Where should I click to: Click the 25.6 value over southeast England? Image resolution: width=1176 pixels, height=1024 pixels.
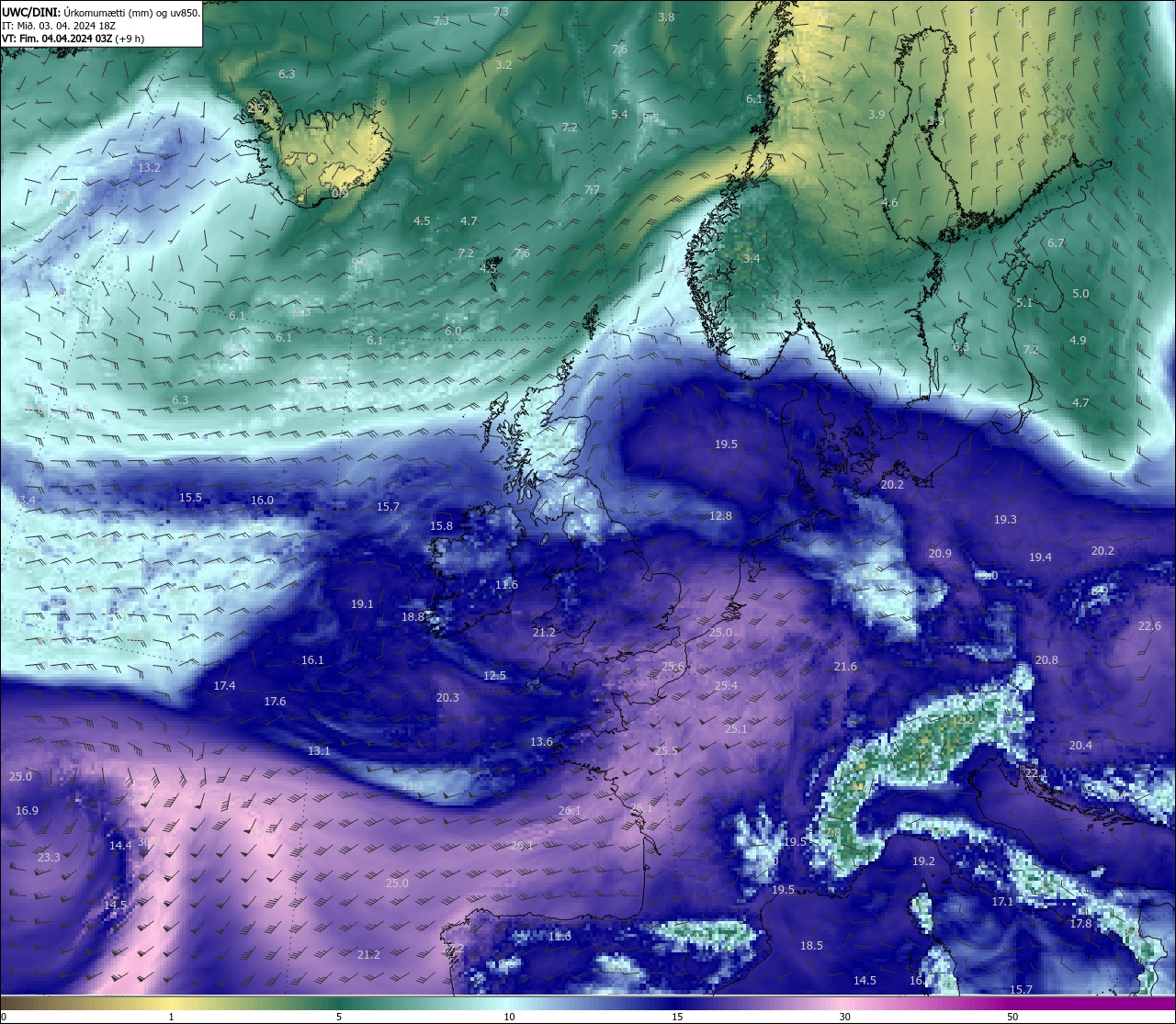673,667
